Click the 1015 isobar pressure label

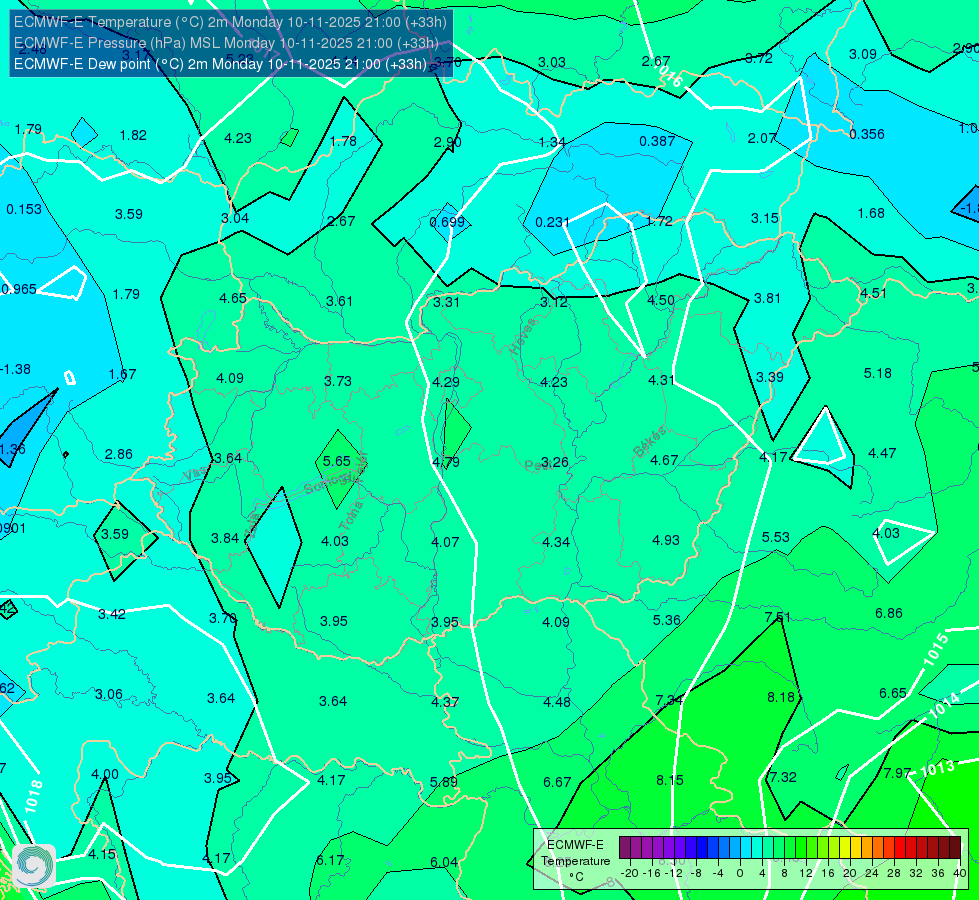[936, 648]
